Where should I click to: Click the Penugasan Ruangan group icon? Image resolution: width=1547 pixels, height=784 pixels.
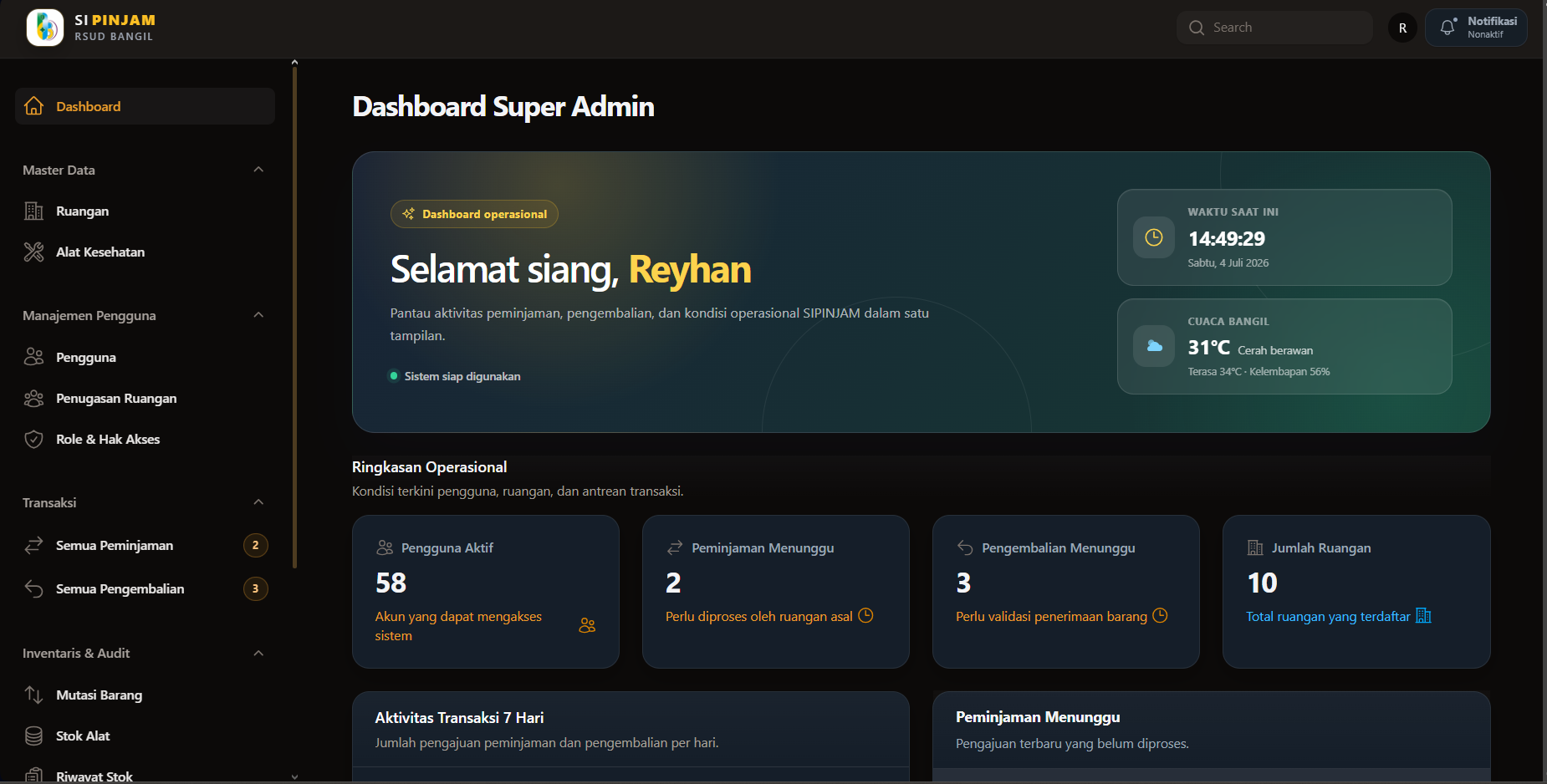coord(33,398)
